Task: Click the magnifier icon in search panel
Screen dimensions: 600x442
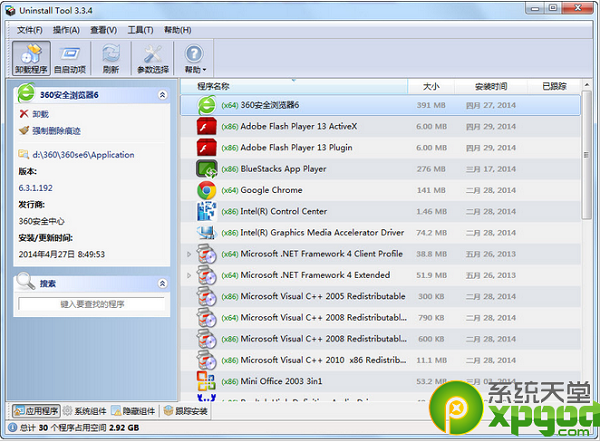Action: click(x=26, y=281)
